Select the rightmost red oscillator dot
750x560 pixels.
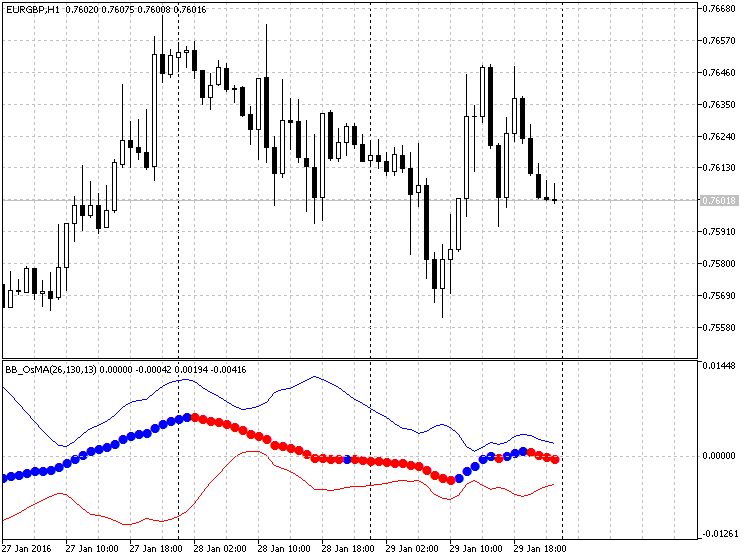(x=555, y=459)
